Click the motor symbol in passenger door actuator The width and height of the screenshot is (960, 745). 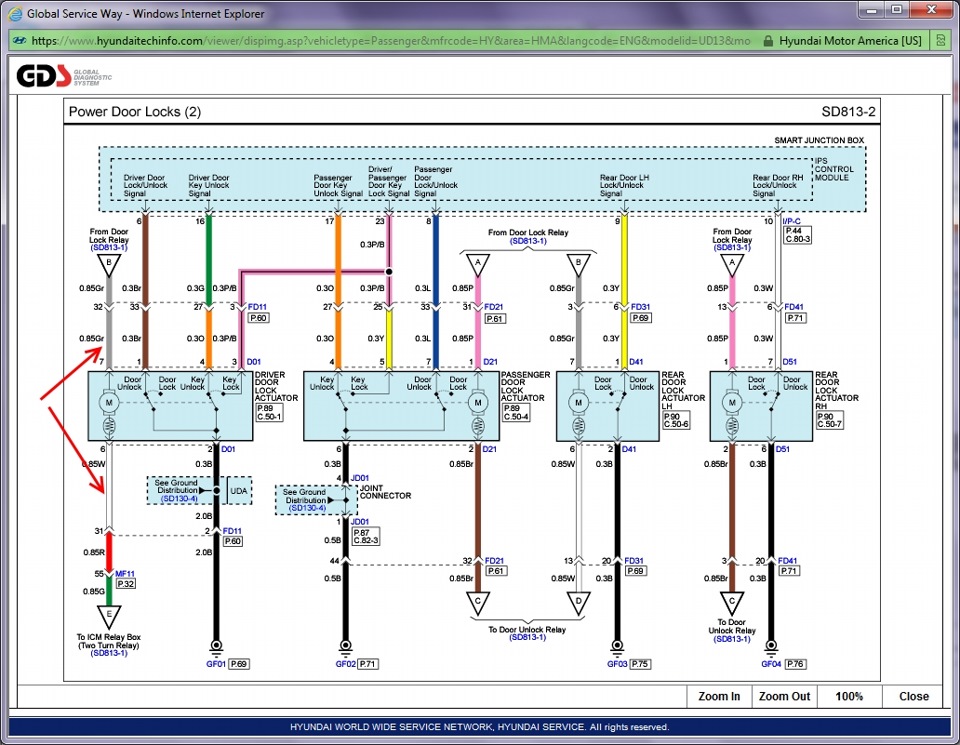tap(478, 402)
